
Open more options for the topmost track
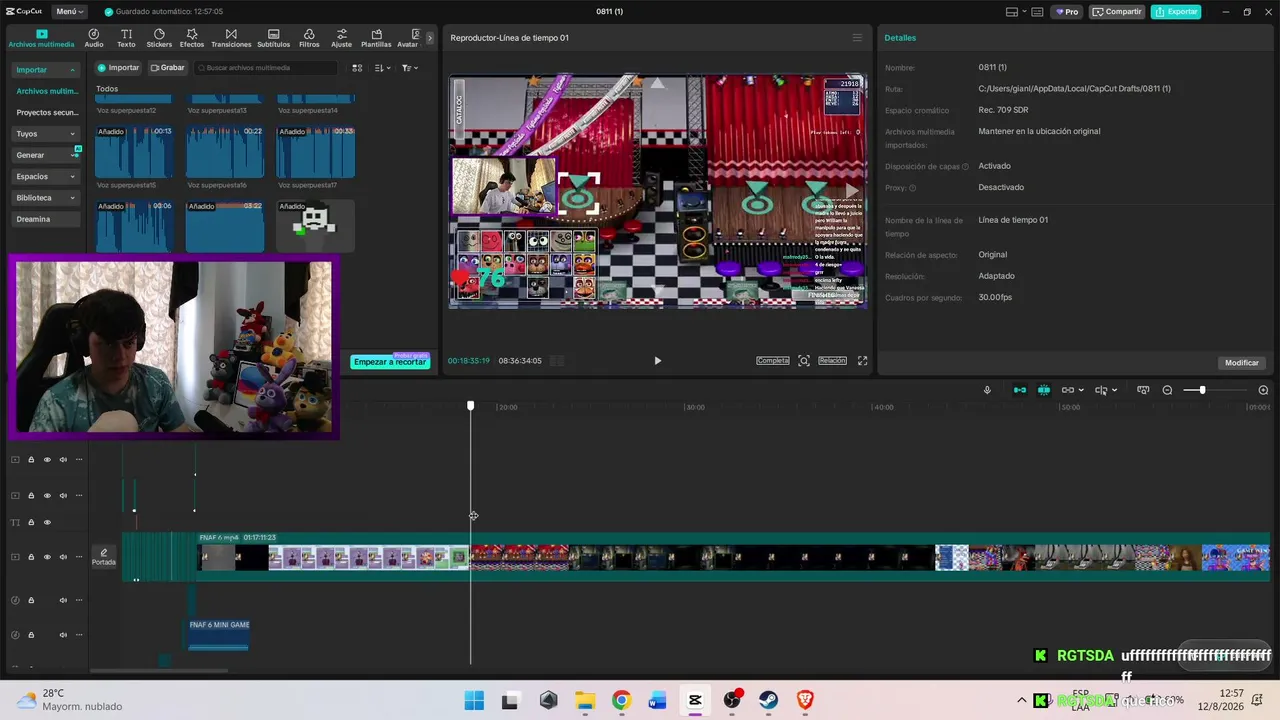79,460
